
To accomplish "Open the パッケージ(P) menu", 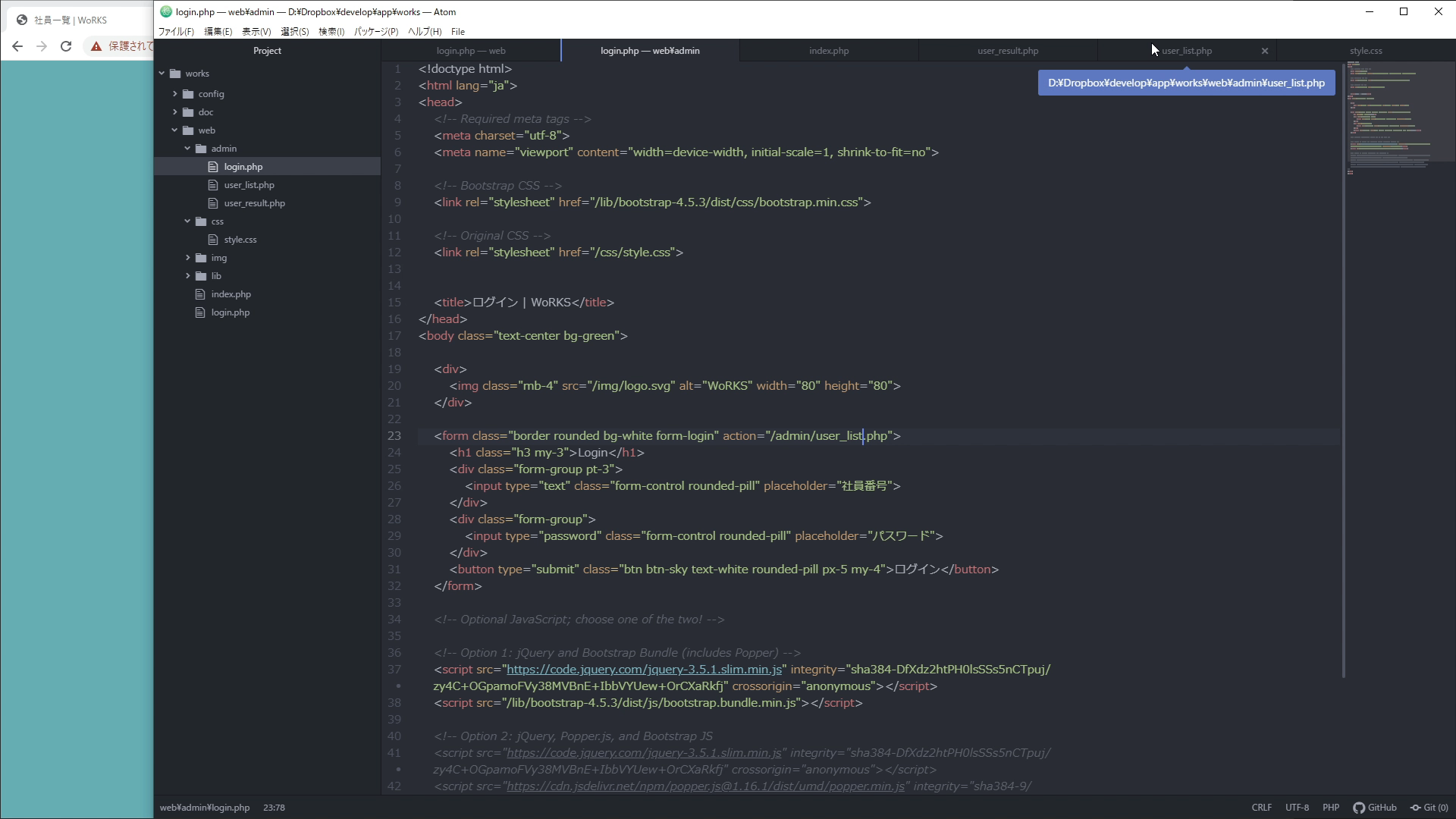I will [x=376, y=32].
